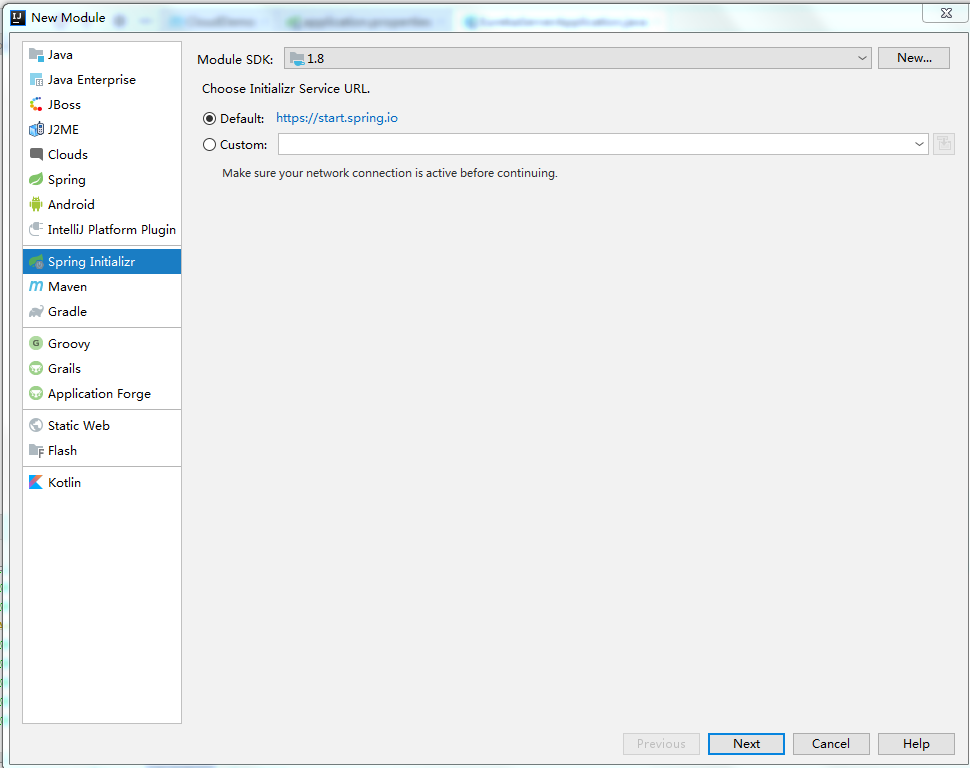Select the Android entry text
Viewport: 970px width, 768px height.
click(x=71, y=204)
